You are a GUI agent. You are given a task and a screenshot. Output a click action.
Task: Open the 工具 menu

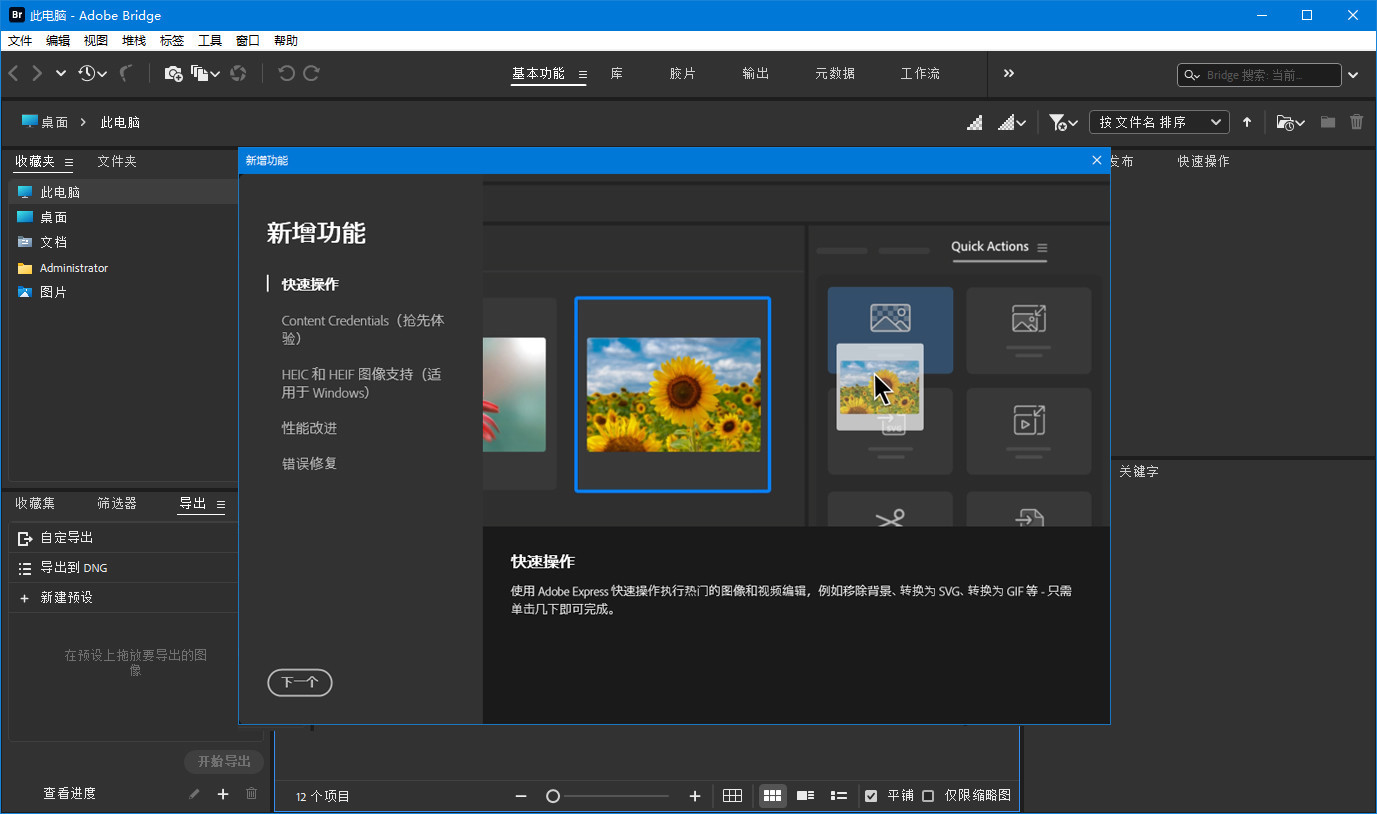[209, 40]
